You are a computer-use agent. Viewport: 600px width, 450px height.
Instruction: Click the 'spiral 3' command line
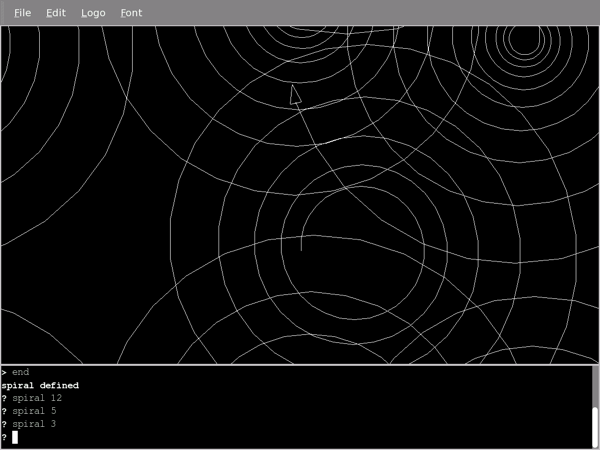[x=34, y=424]
